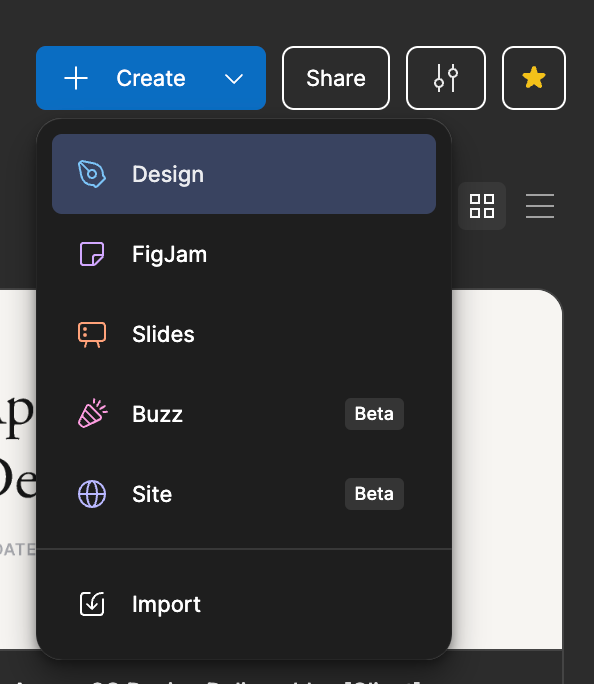Viewport: 594px width, 684px height.
Task: Click the Import file arrow icon
Action: 92,604
